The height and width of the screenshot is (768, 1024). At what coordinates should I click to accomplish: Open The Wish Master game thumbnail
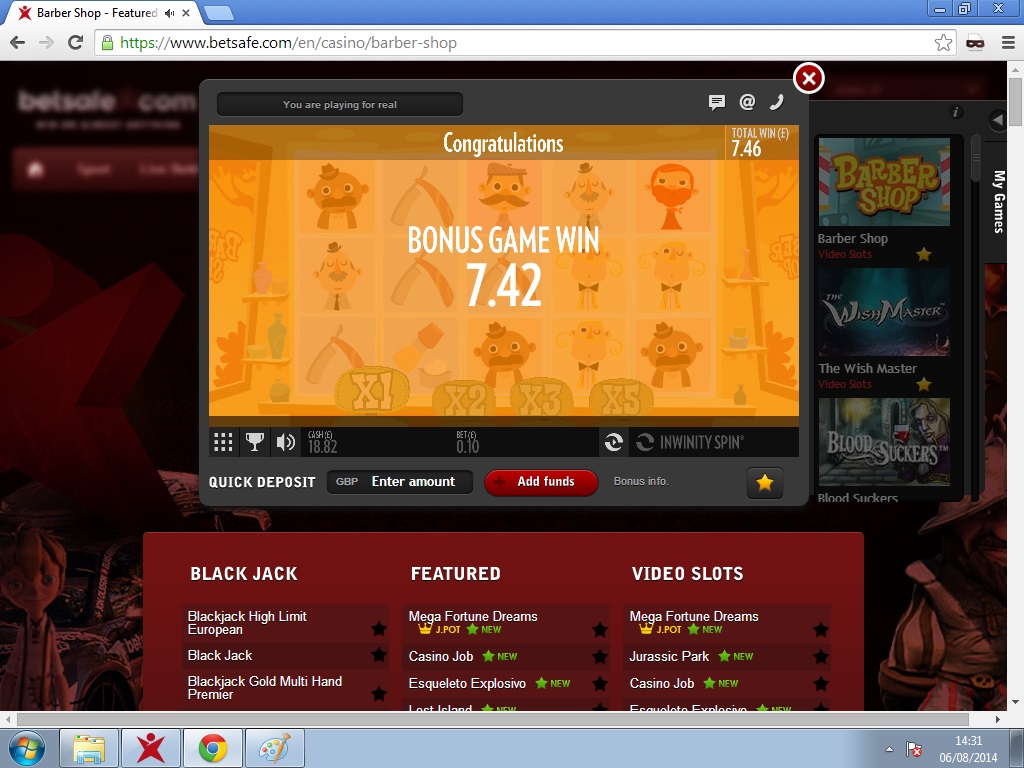tap(884, 312)
